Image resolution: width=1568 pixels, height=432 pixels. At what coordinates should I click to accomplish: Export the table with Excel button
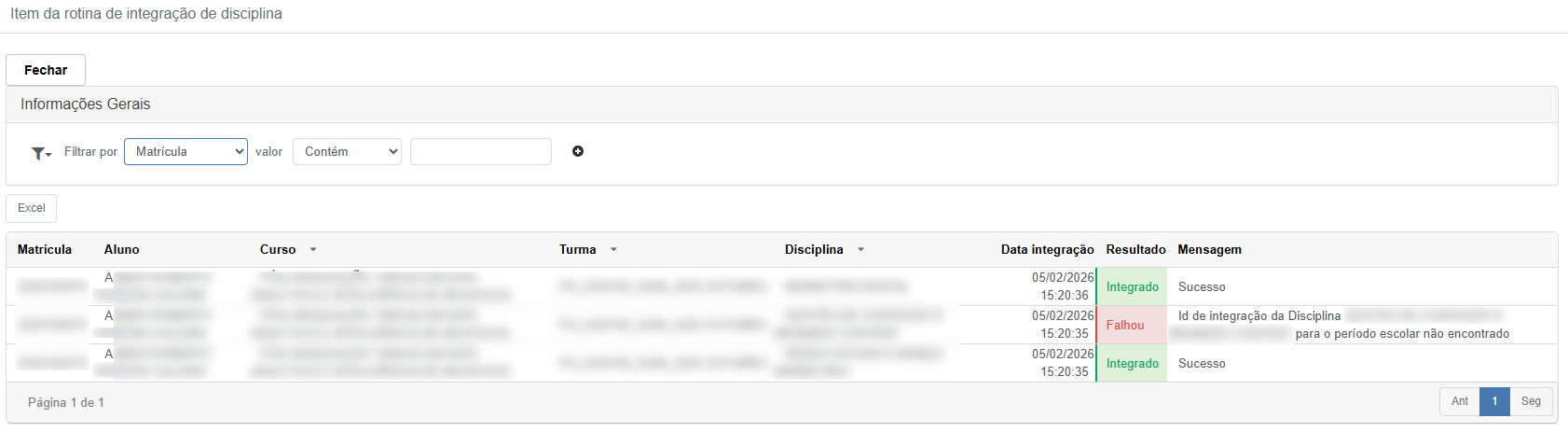[32, 208]
